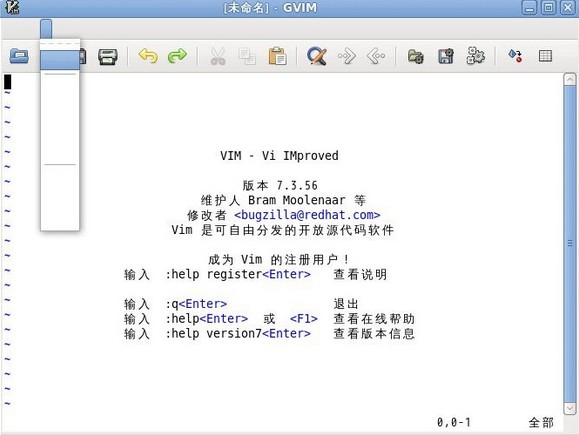Click ':help register<Enter>' text
The image size is (579, 435).
click(x=238, y=274)
